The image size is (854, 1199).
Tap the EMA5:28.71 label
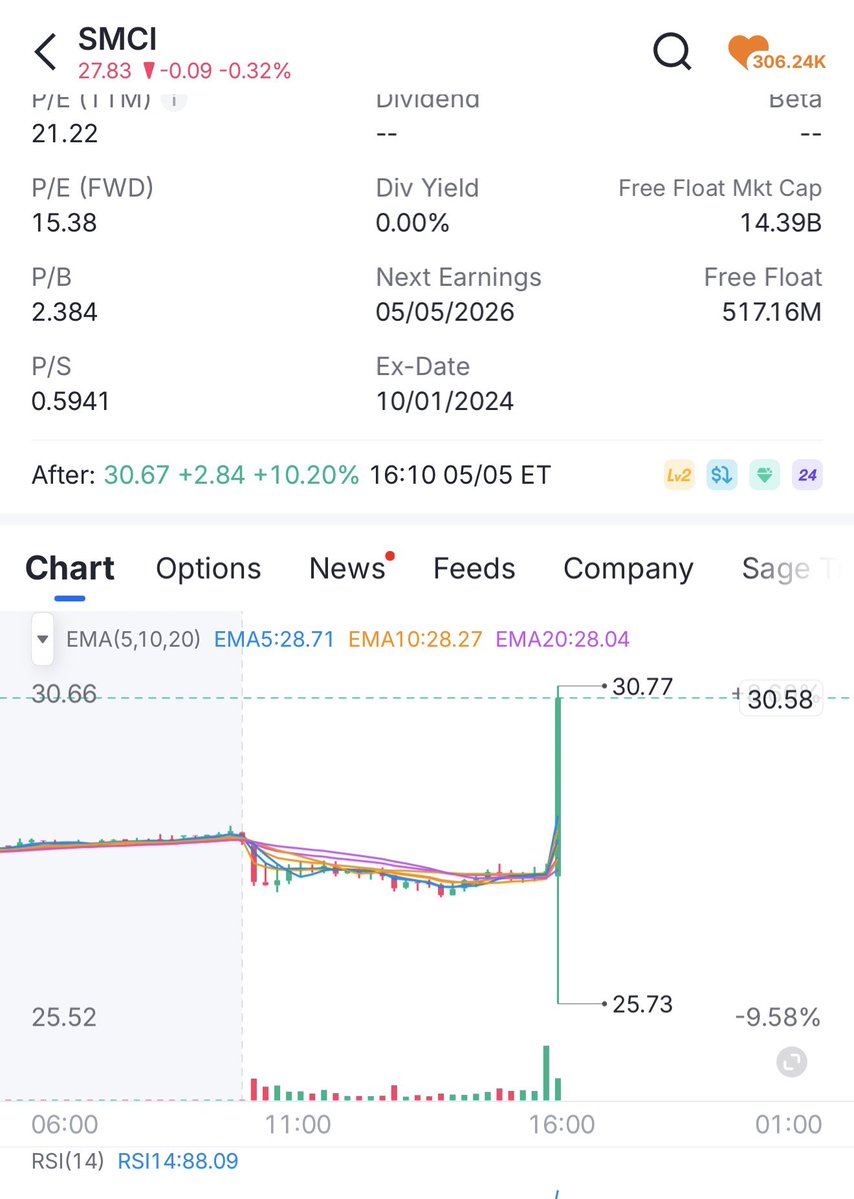(274, 638)
